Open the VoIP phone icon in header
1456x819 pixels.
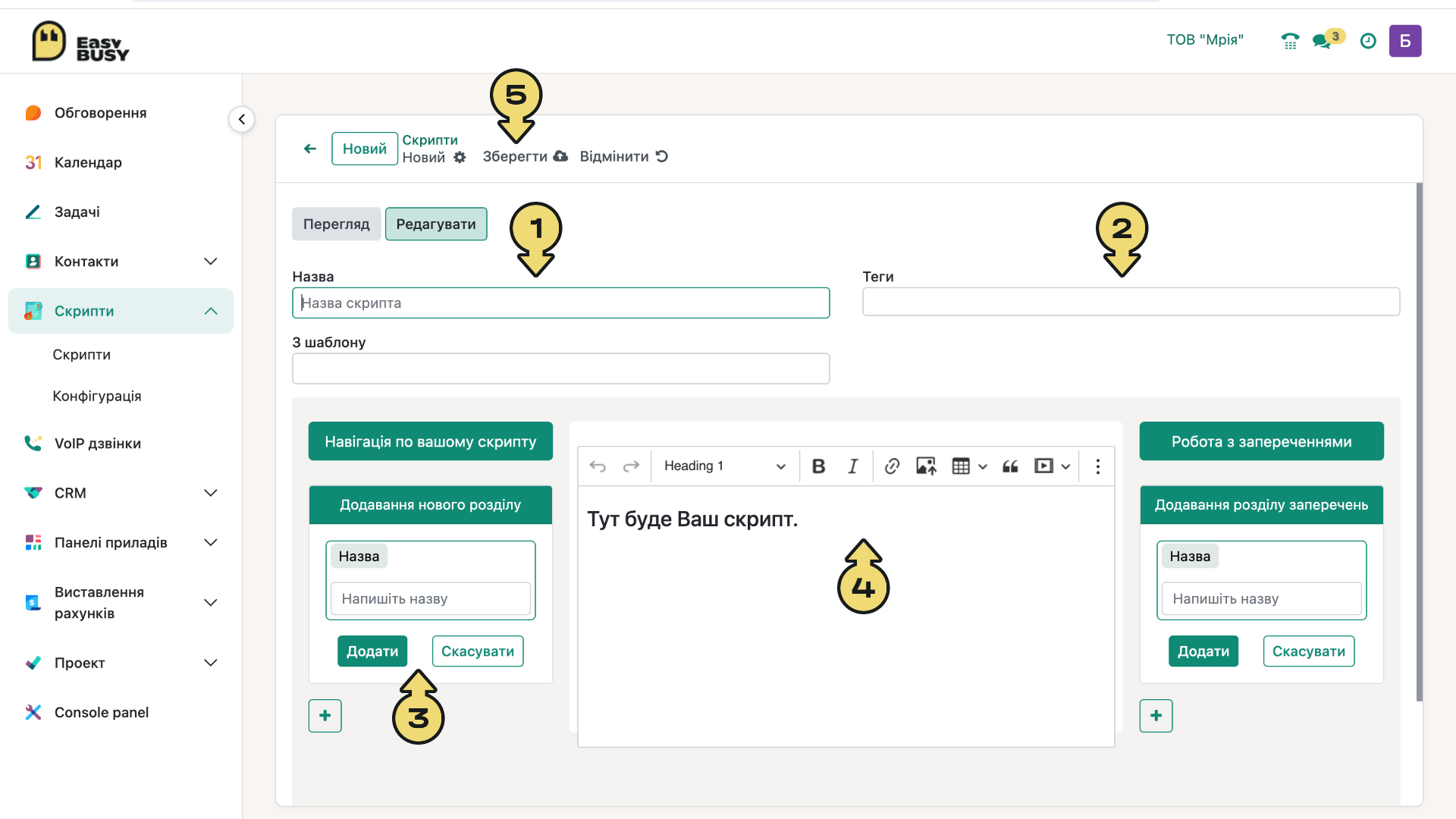tap(1290, 41)
